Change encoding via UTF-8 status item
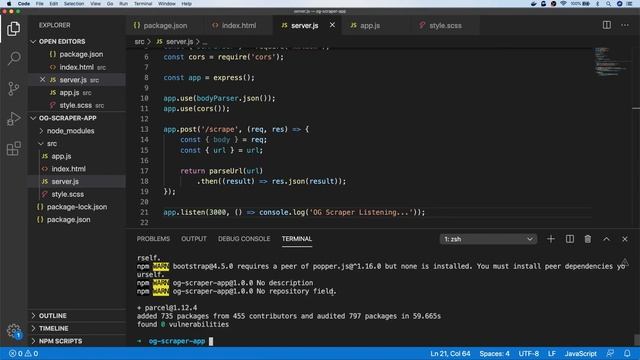The width and height of the screenshot is (640, 360). pos(529,353)
